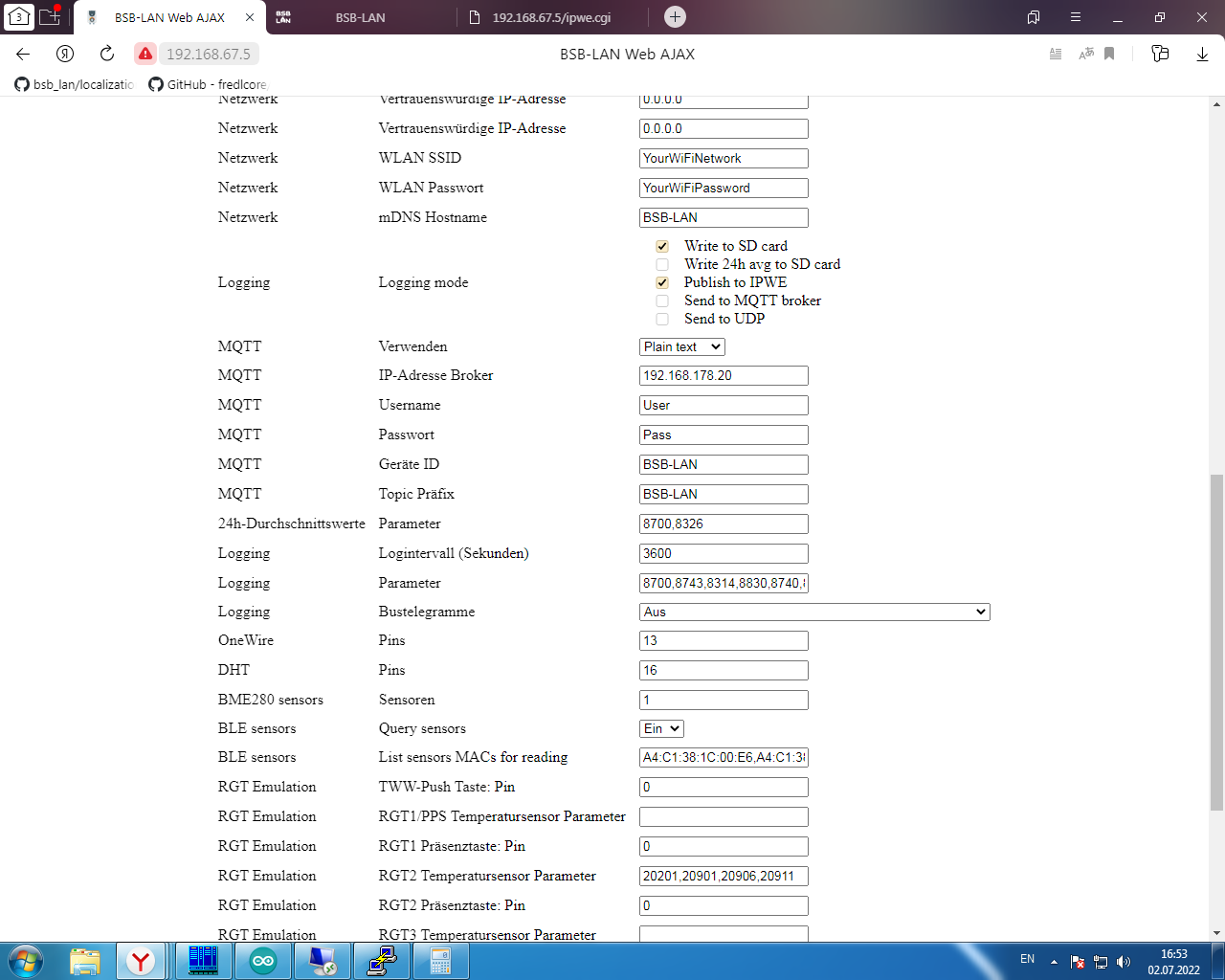
Task: Click the network tray icon
Action: click(1101, 962)
